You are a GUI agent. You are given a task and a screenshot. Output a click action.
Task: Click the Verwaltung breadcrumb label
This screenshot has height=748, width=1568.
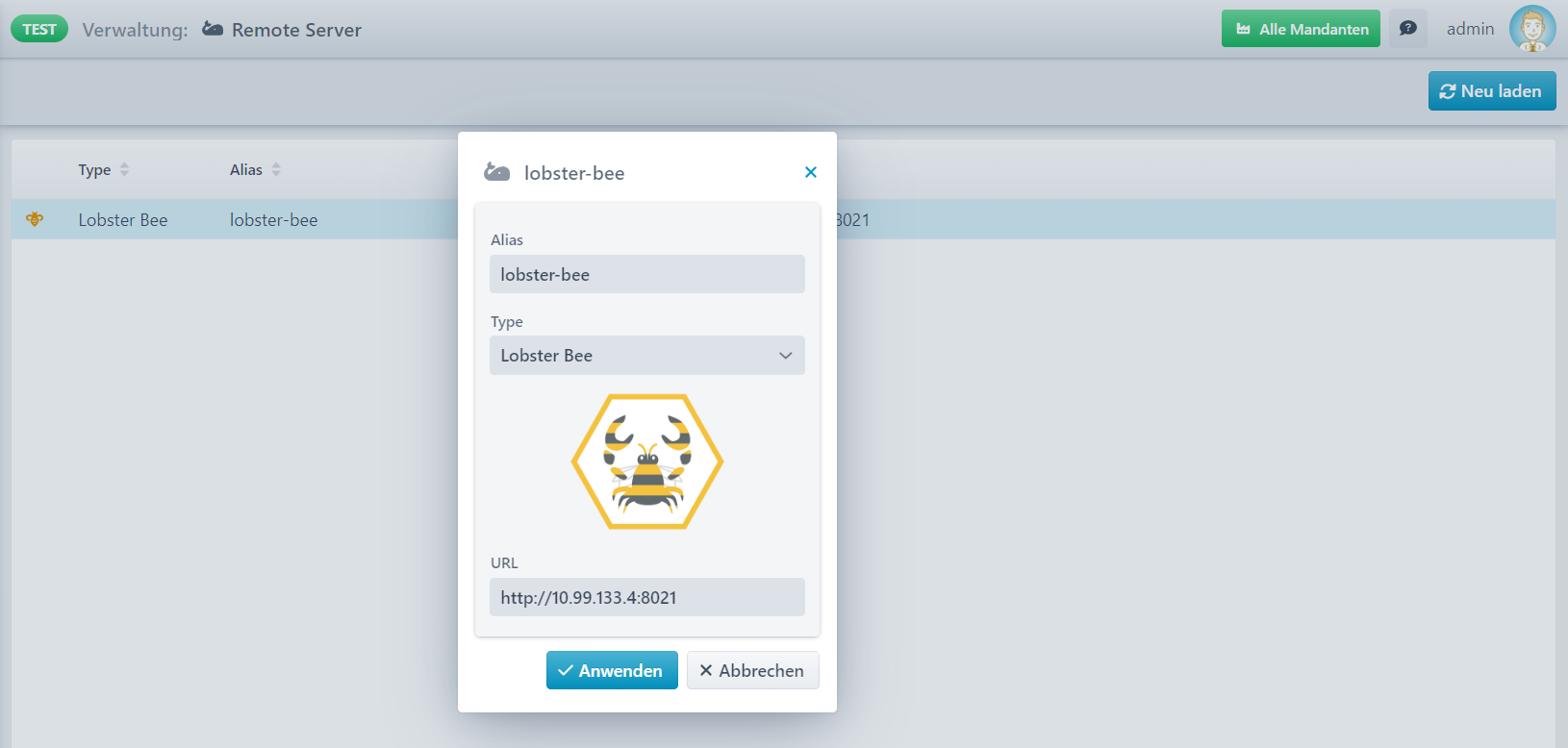[x=136, y=30]
